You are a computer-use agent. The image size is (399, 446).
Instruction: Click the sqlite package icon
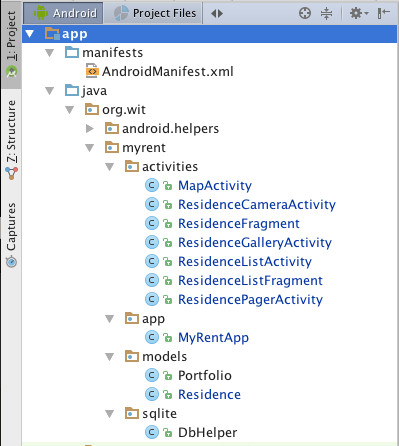coord(132,413)
